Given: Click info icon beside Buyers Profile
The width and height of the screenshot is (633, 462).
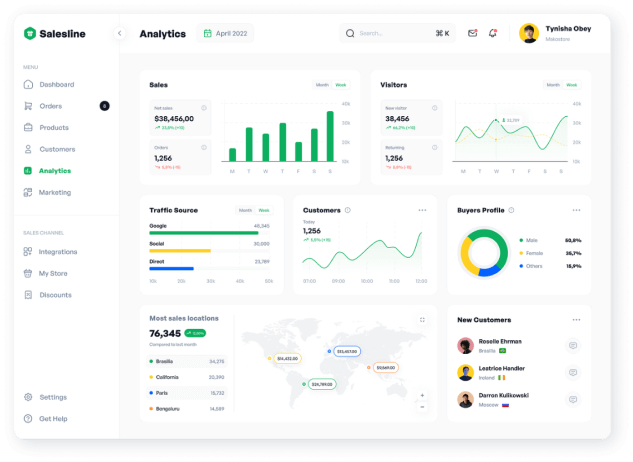Looking at the screenshot, I should (512, 210).
